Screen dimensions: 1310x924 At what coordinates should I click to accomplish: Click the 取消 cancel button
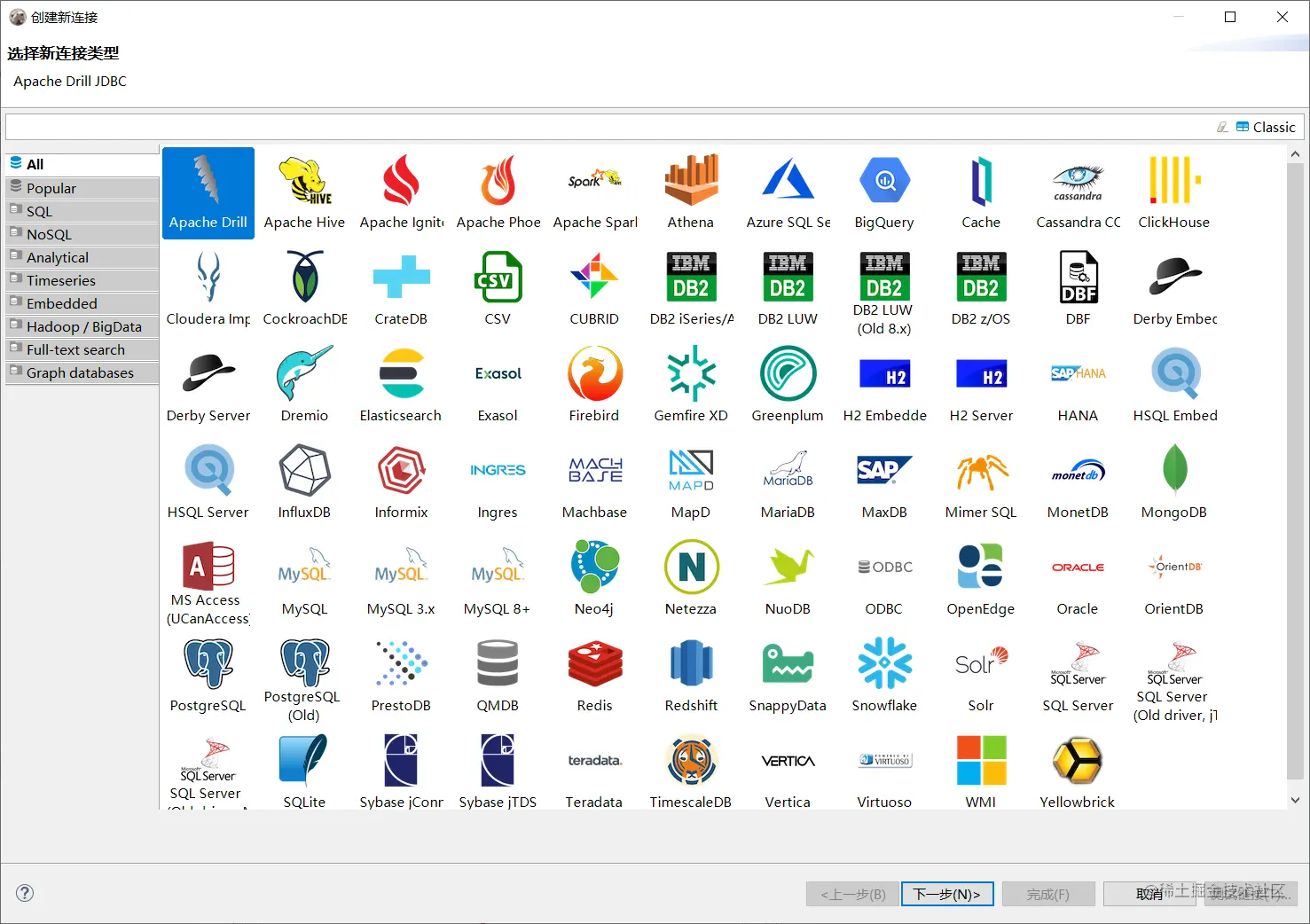1149,894
